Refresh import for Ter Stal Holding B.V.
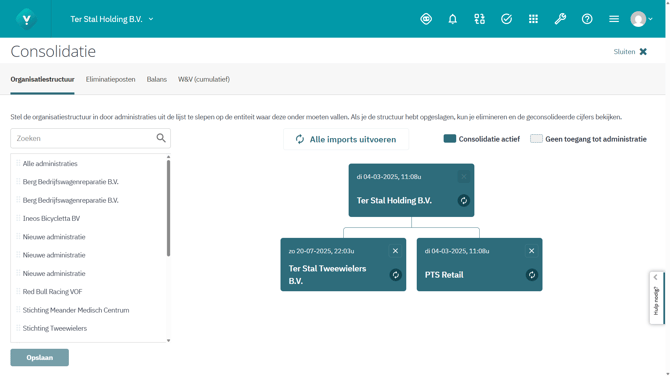 click(464, 200)
